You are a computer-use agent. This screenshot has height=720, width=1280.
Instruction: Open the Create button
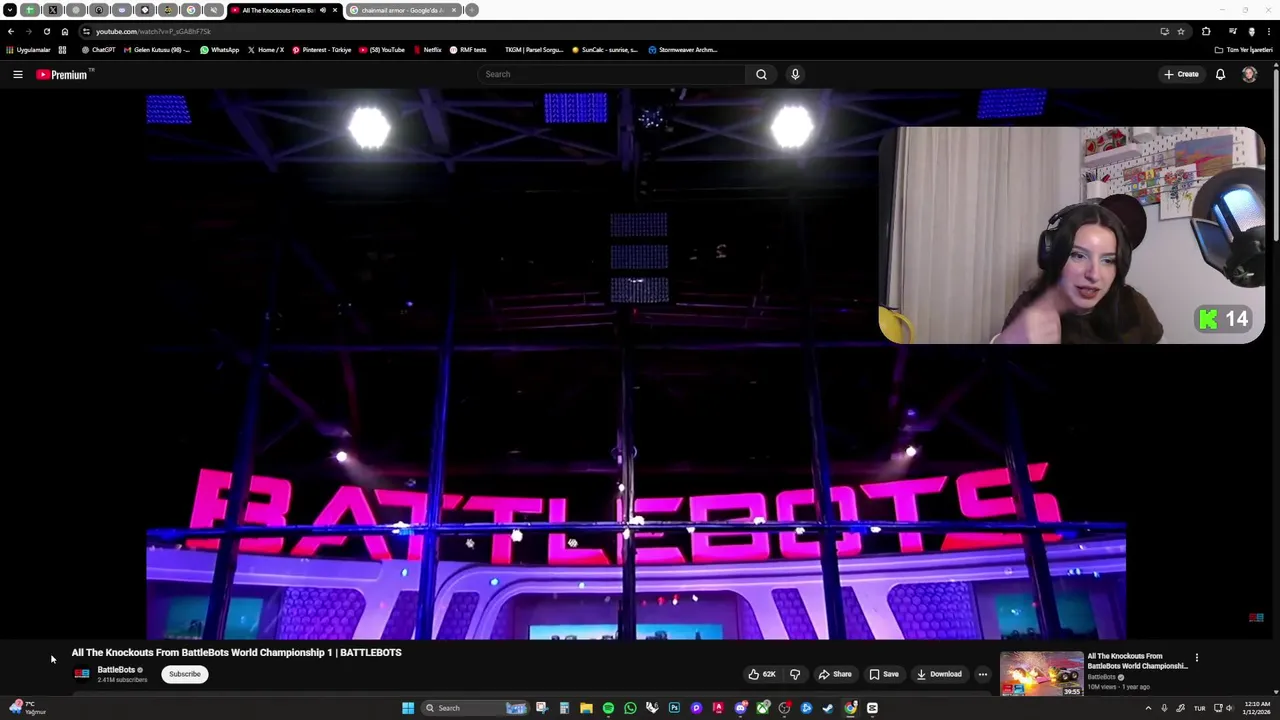point(1181,74)
